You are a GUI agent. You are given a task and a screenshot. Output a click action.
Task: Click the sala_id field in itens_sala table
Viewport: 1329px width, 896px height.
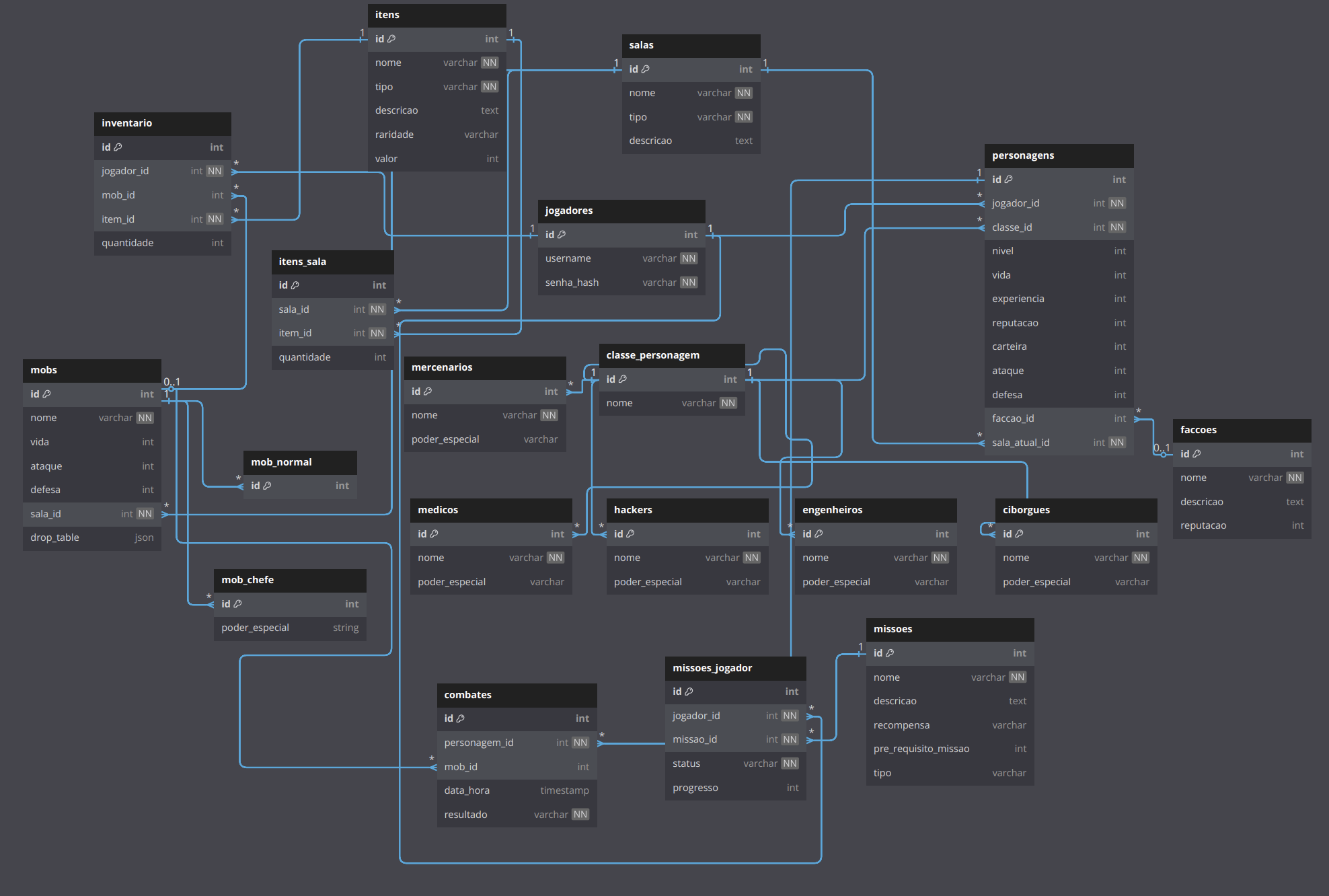click(332, 309)
